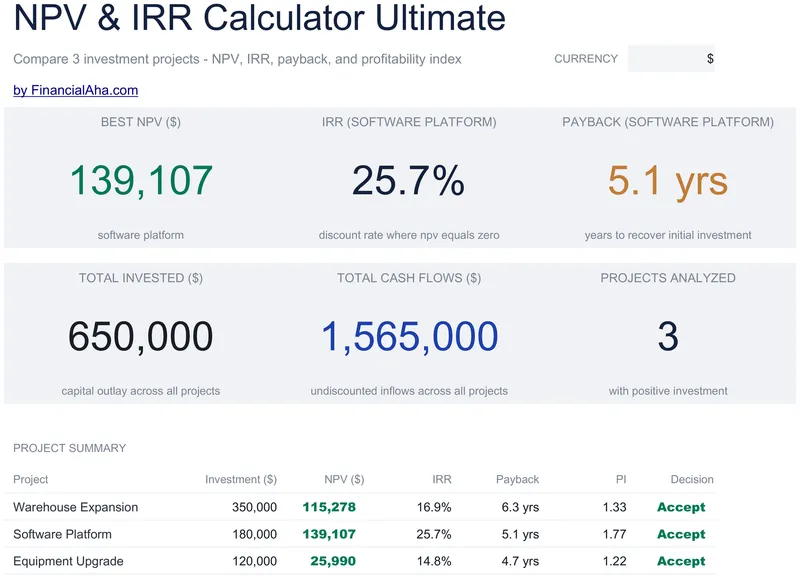
Task: Select the Software Platform project name
Action: click(x=62, y=534)
